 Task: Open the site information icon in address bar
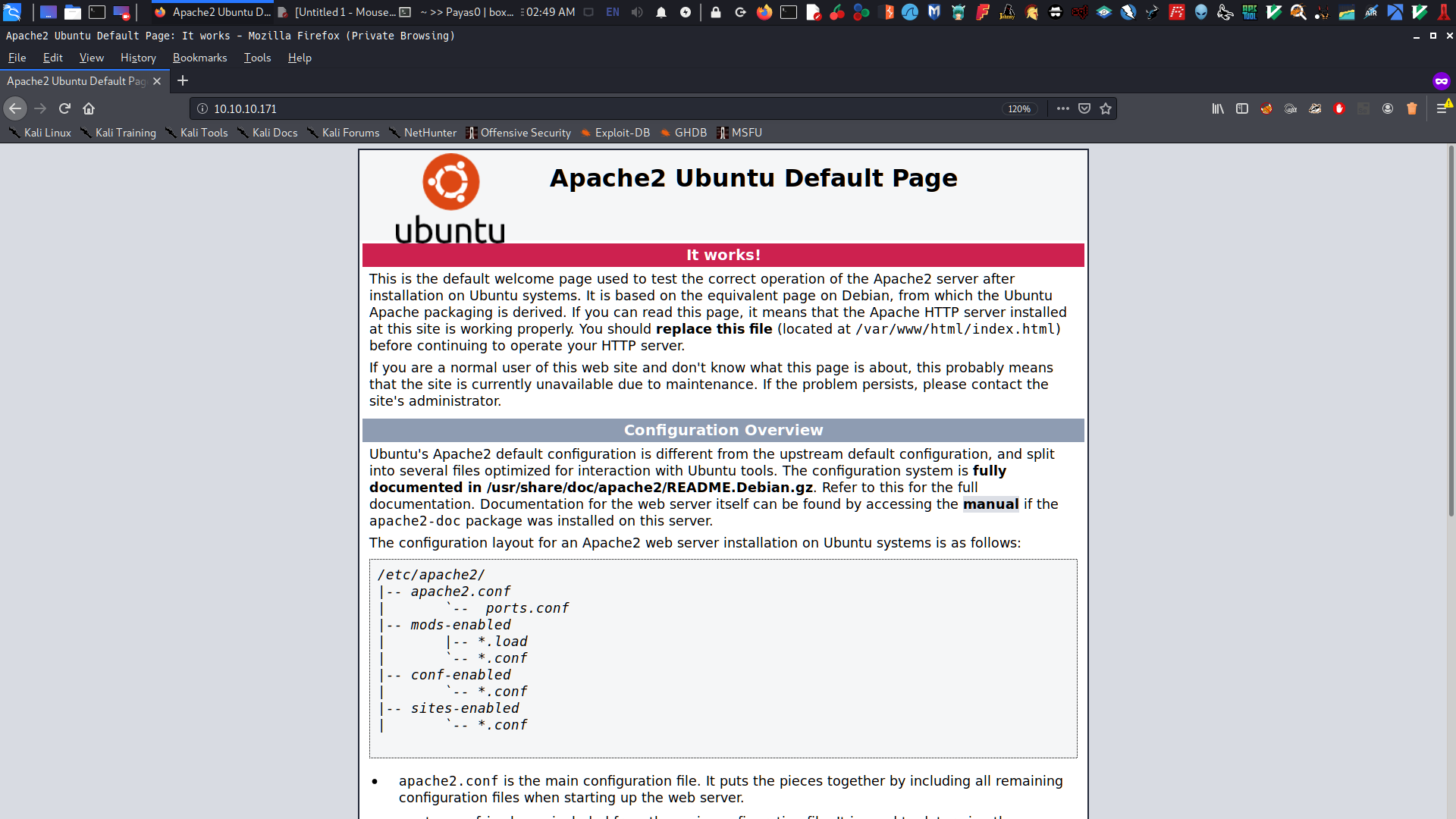202,108
